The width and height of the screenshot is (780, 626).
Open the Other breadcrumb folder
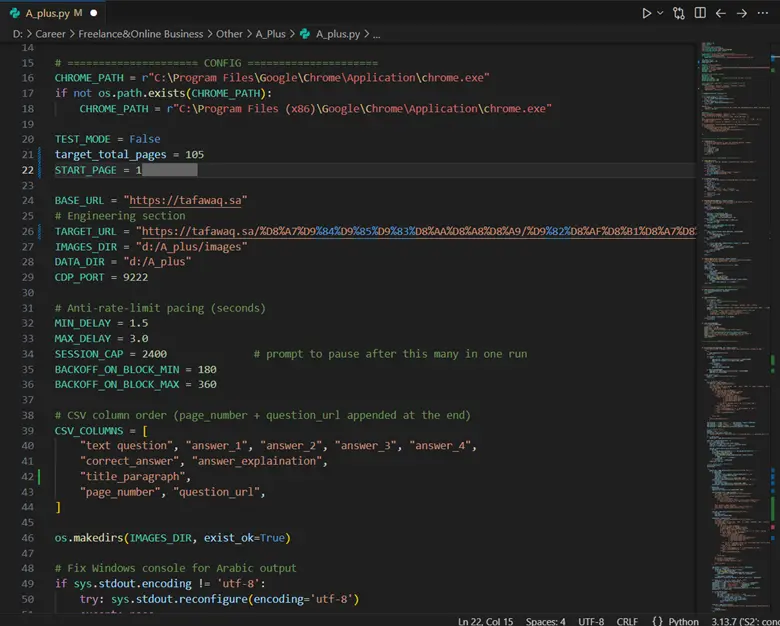(x=229, y=34)
